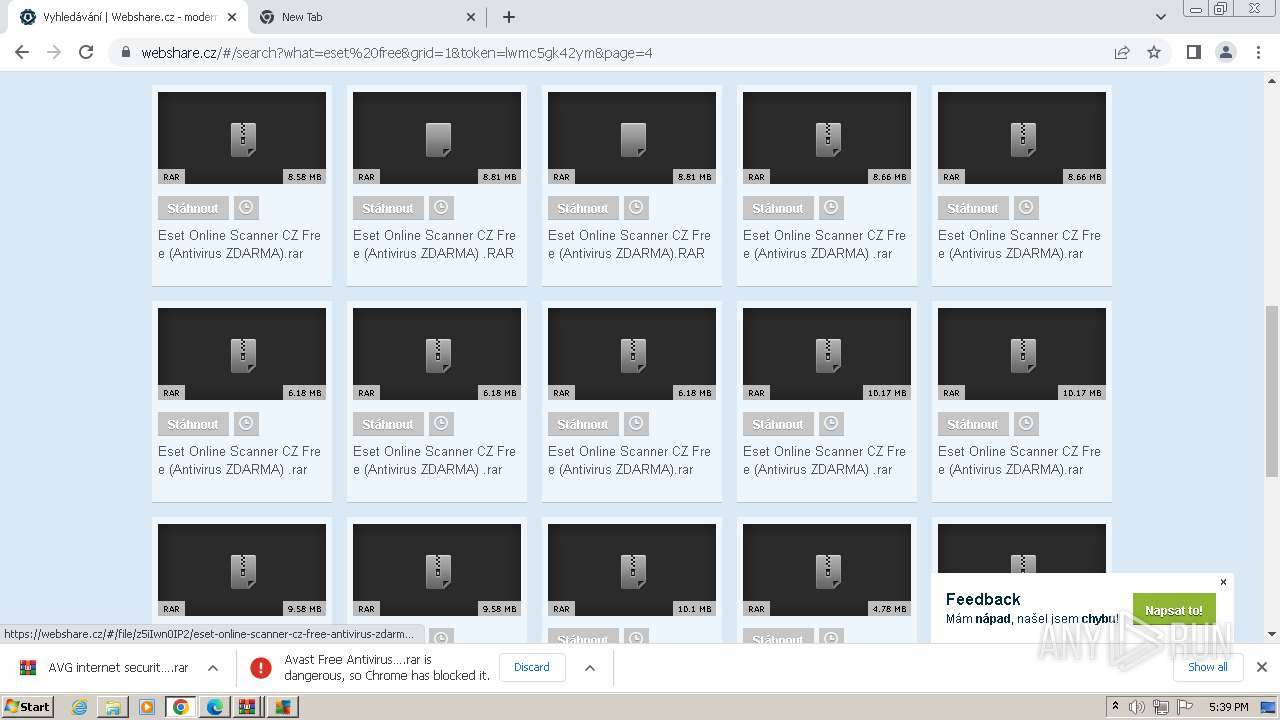The image size is (1280, 720).
Task: Open the Chrome three-dot menu
Action: 1258,53
